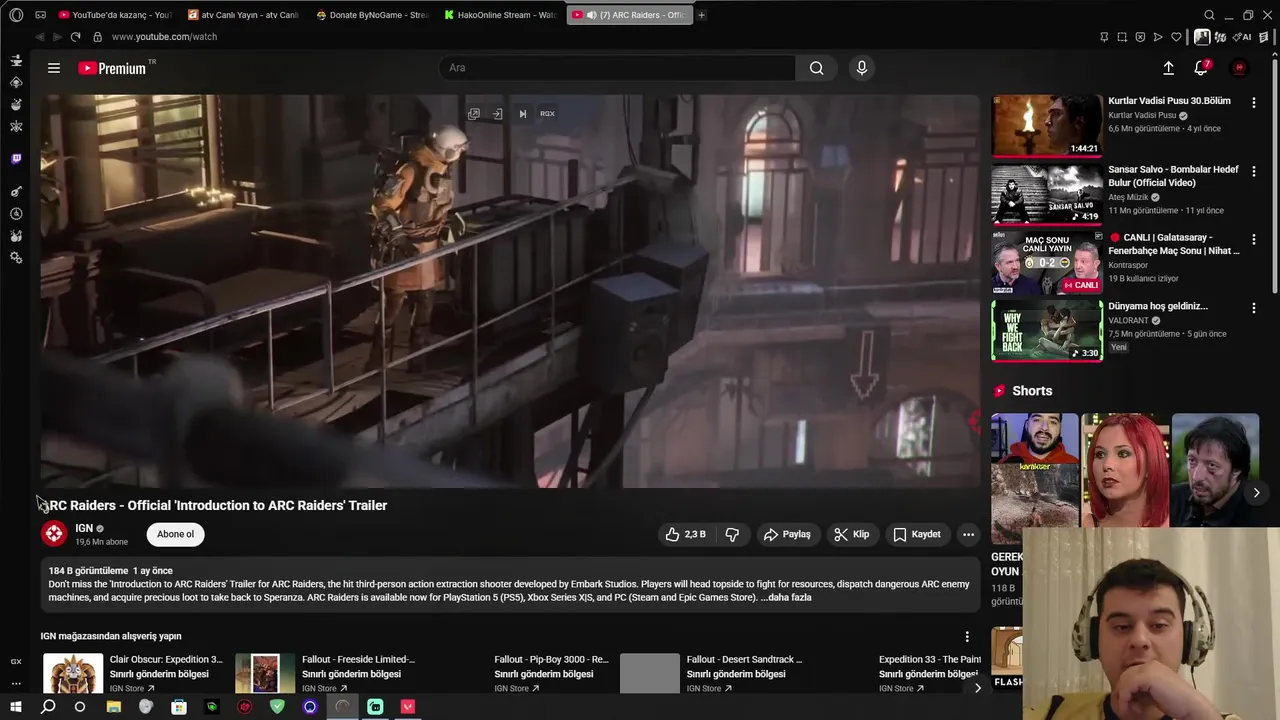
Task: Open the YouTube account avatar menu
Action: pyautogui.click(x=1239, y=68)
